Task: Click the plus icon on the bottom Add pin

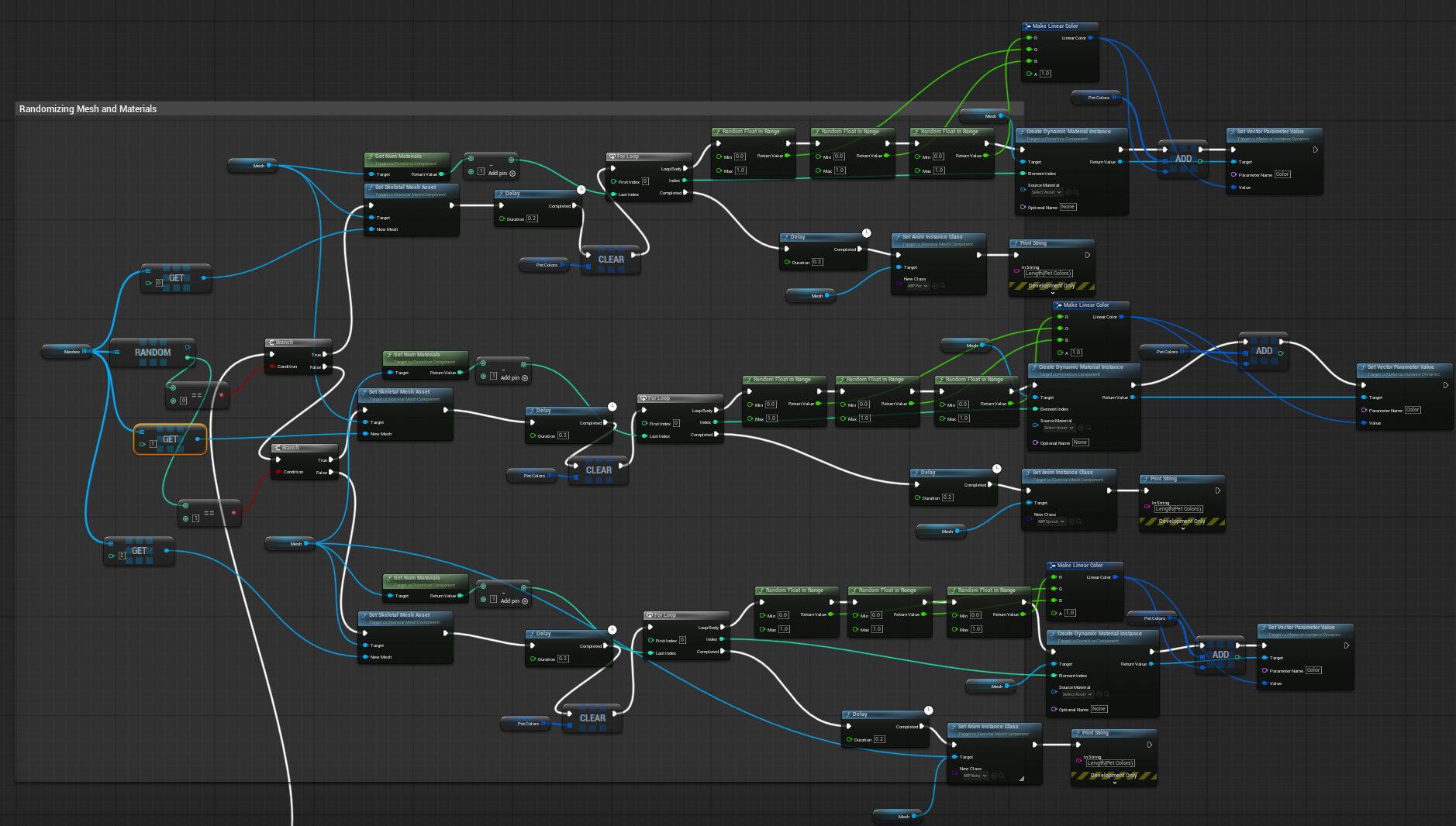Action: pyautogui.click(x=525, y=601)
